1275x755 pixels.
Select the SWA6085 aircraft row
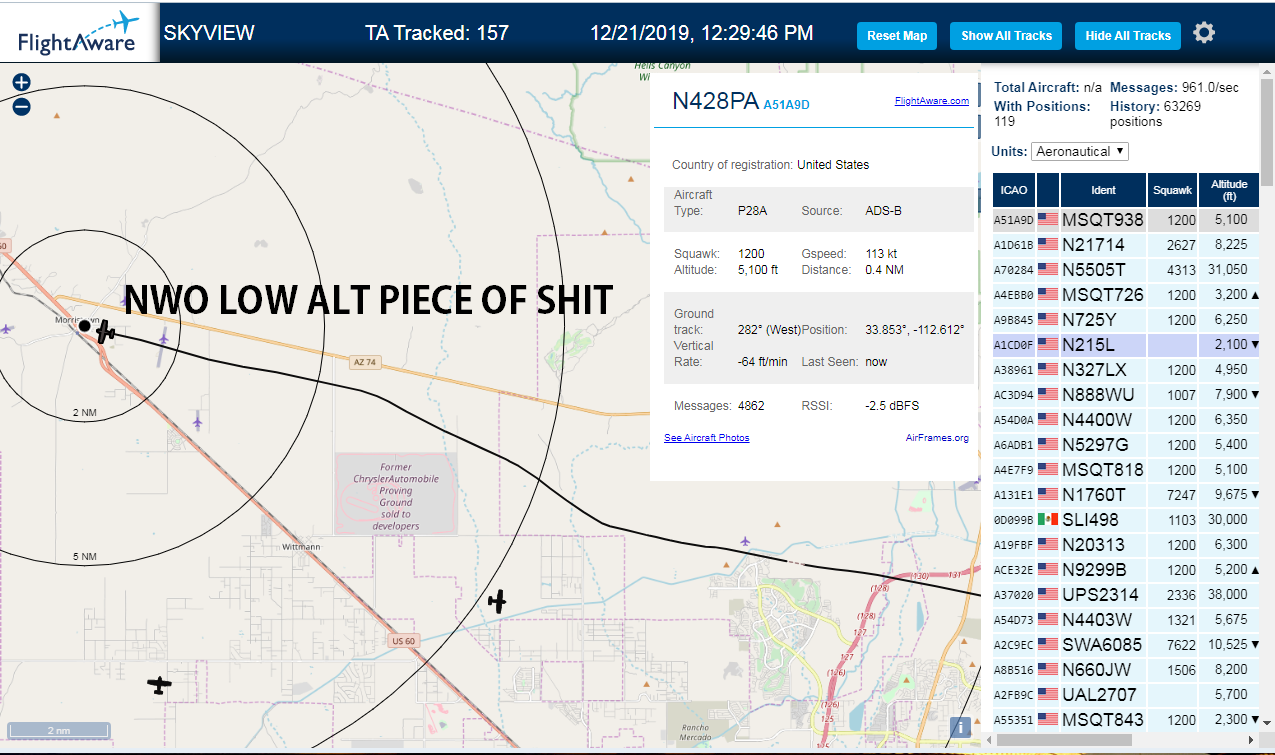(1125, 645)
